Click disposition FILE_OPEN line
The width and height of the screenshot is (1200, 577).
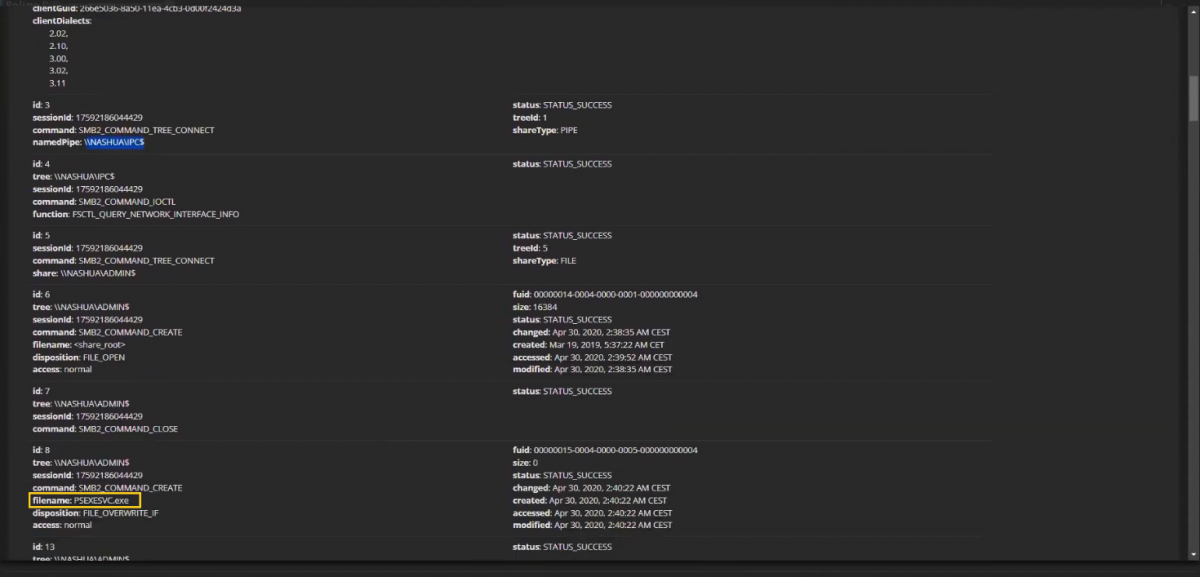pos(78,357)
